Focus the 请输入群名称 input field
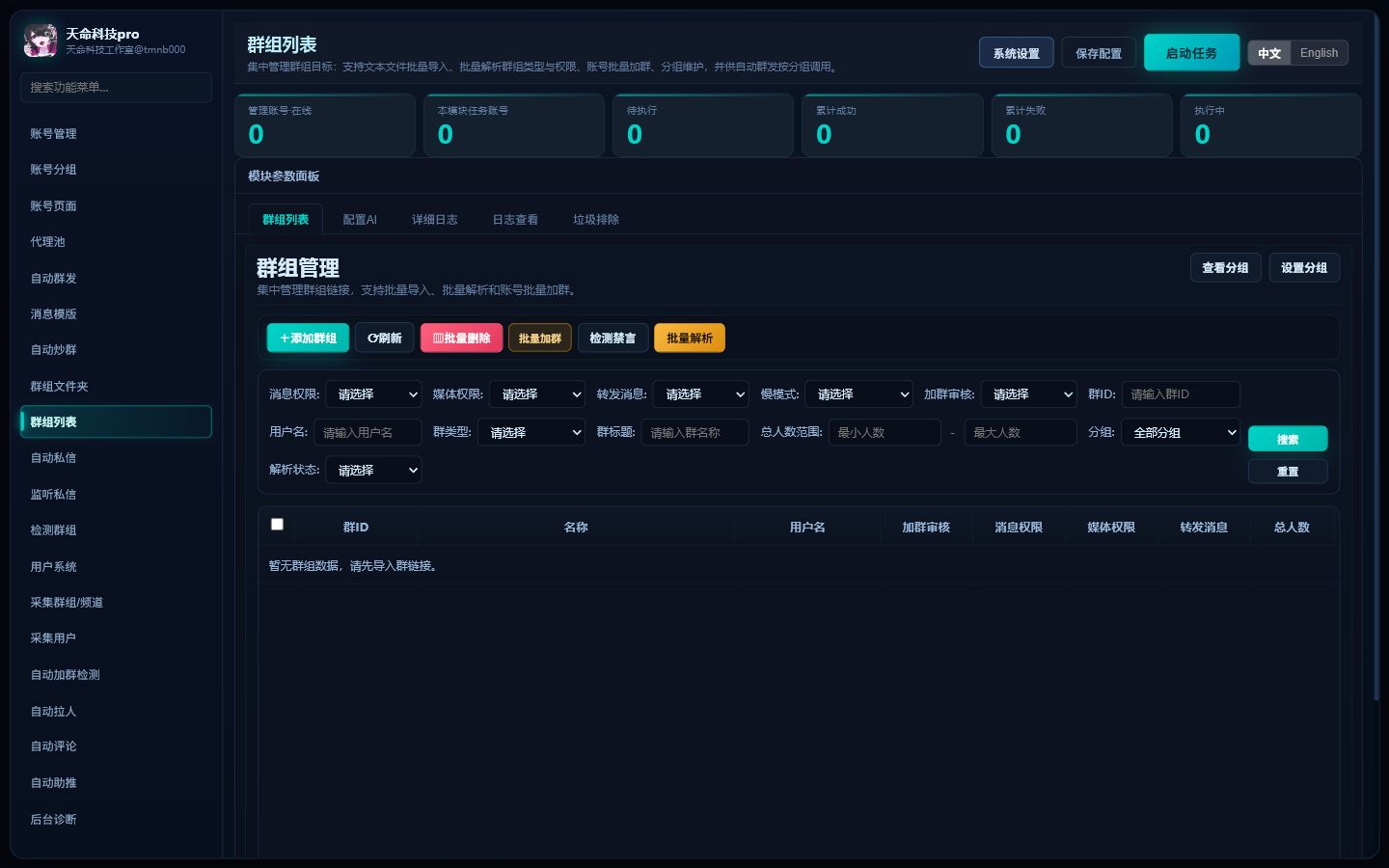This screenshot has height=868, width=1389. pyautogui.click(x=694, y=432)
